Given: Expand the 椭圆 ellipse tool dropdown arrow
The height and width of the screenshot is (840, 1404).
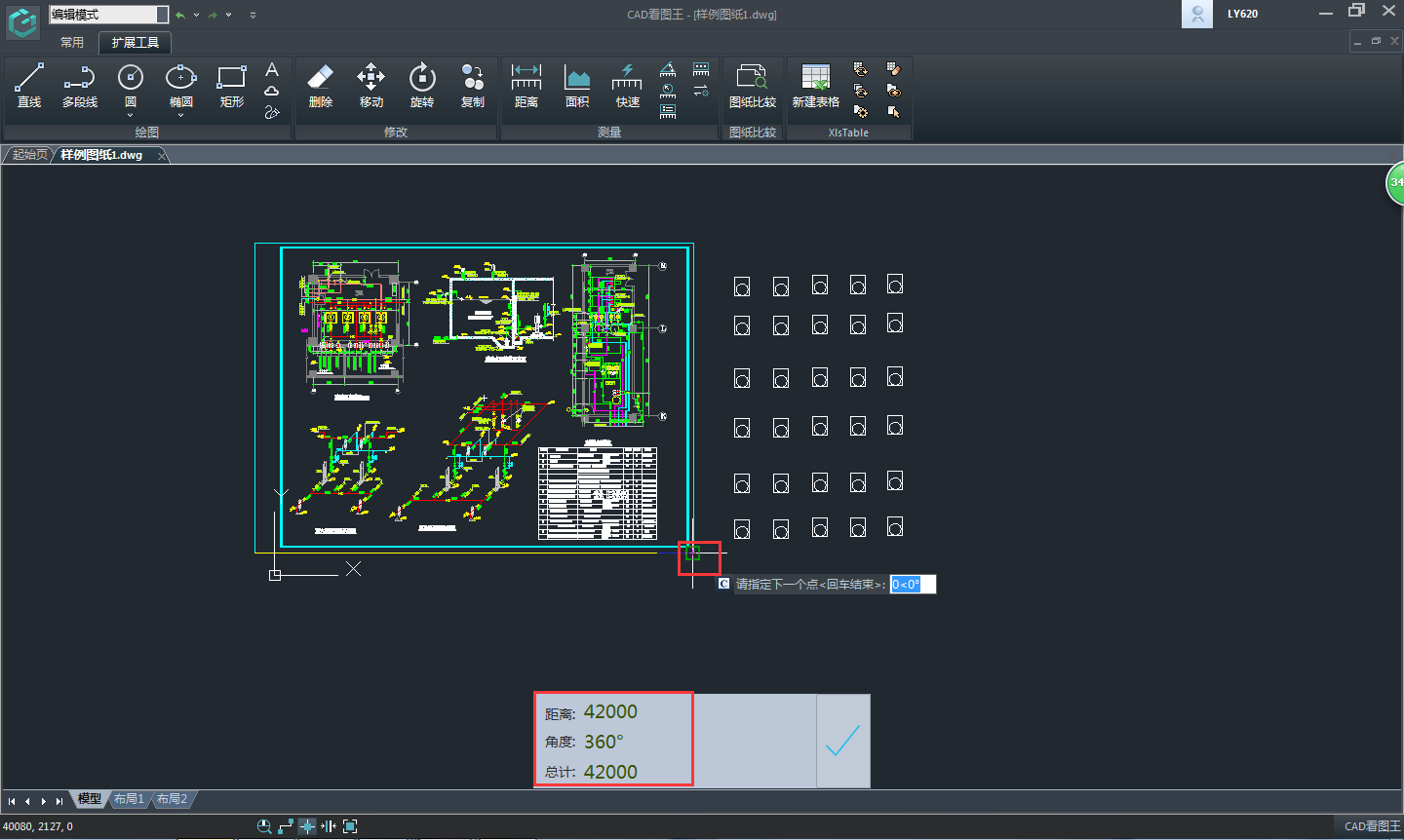Looking at the screenshot, I should tap(180, 116).
